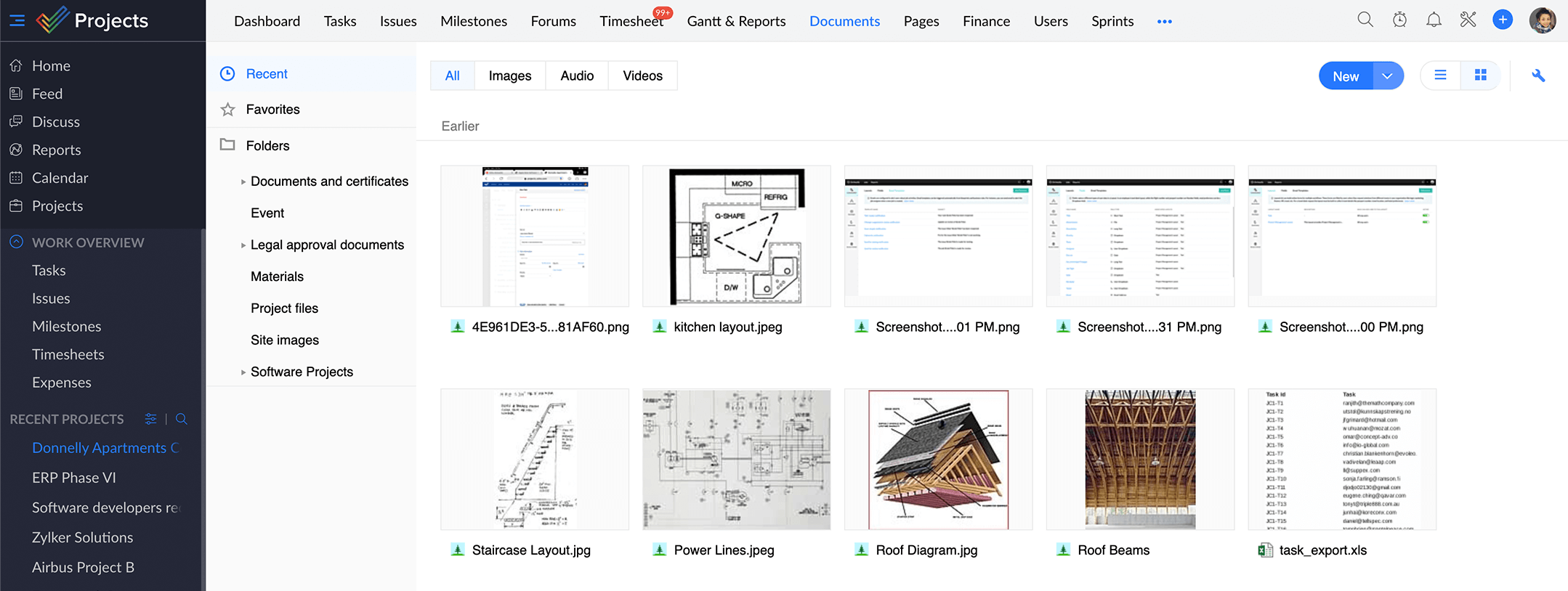Select the Images filter tab

(509, 76)
